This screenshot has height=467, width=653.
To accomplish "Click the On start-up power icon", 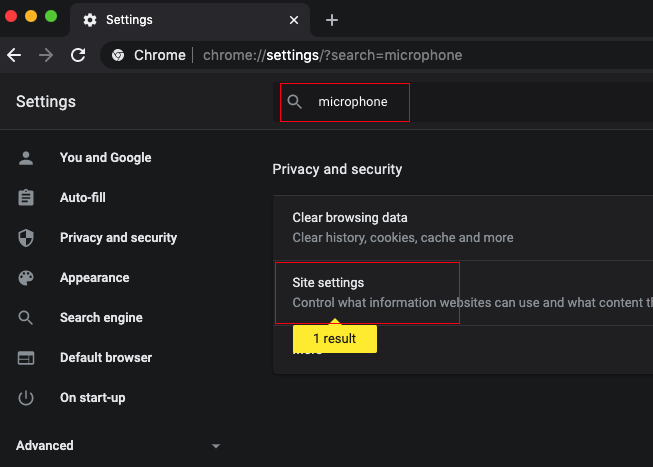I will [x=26, y=398].
